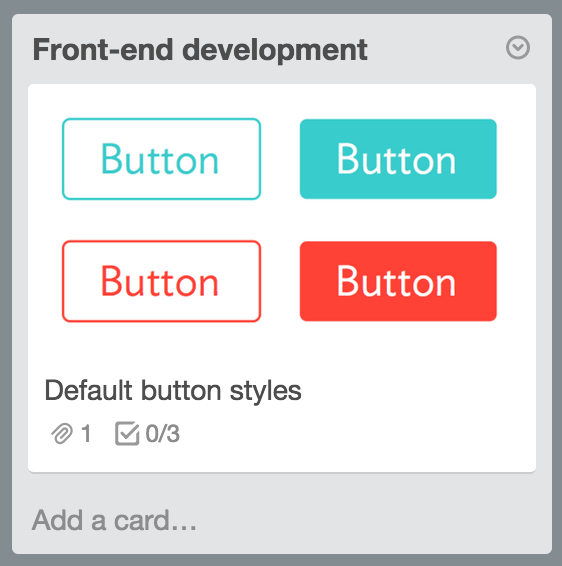Open the Default button styles card
This screenshot has width=562, height=566.
[x=173, y=391]
